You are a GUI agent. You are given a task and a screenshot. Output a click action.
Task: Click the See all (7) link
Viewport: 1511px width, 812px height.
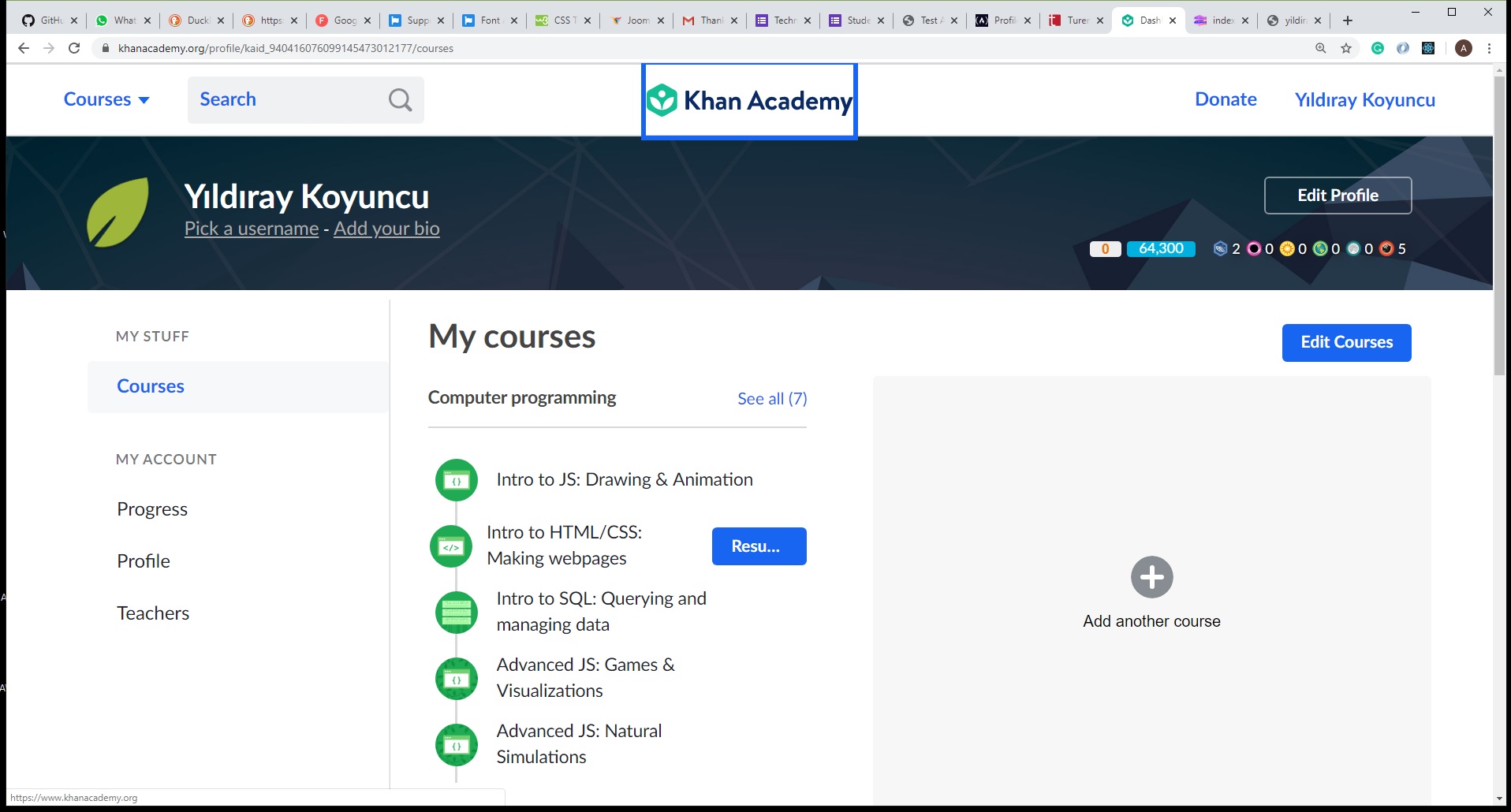[772, 399]
